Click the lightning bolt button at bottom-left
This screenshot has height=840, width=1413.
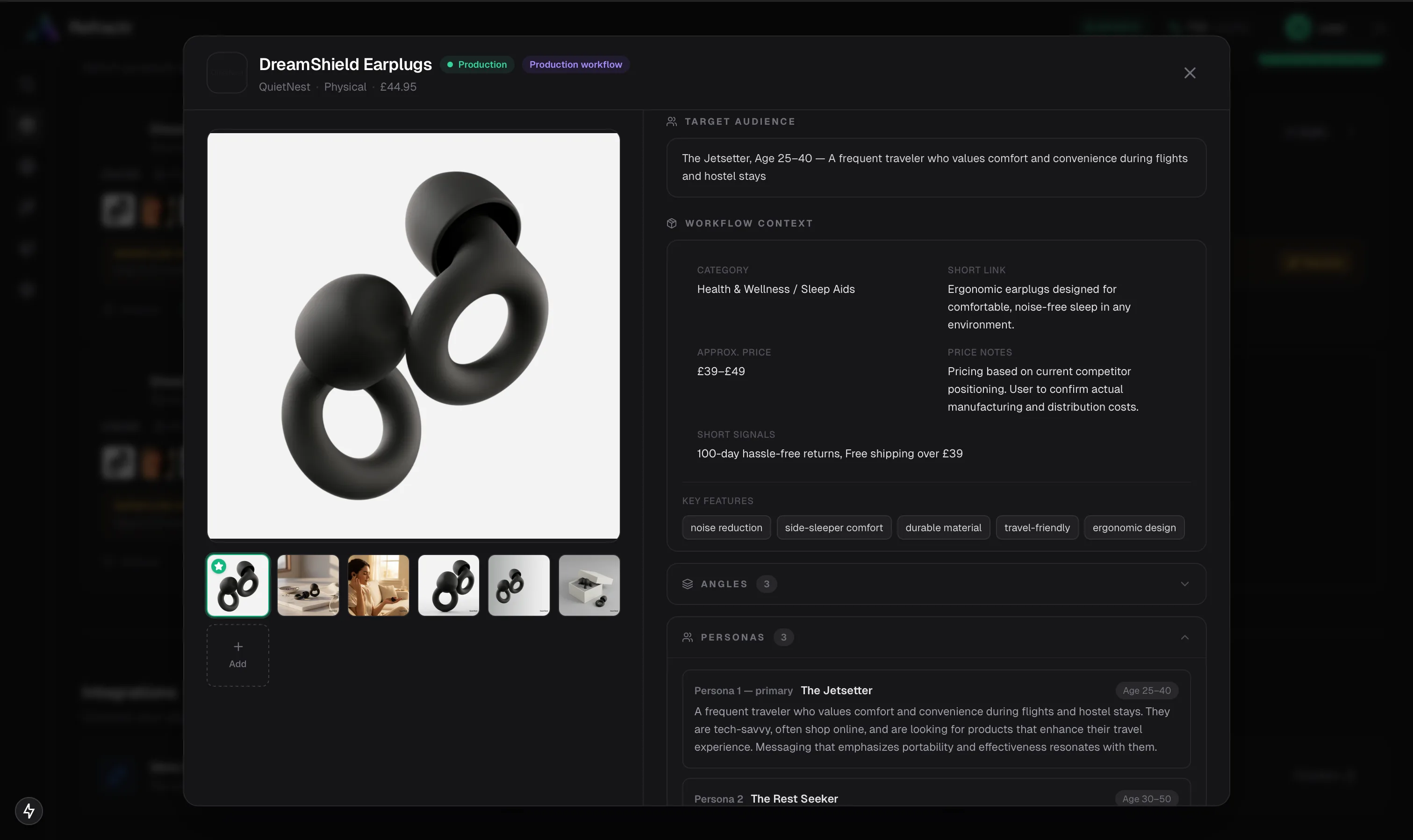point(29,811)
